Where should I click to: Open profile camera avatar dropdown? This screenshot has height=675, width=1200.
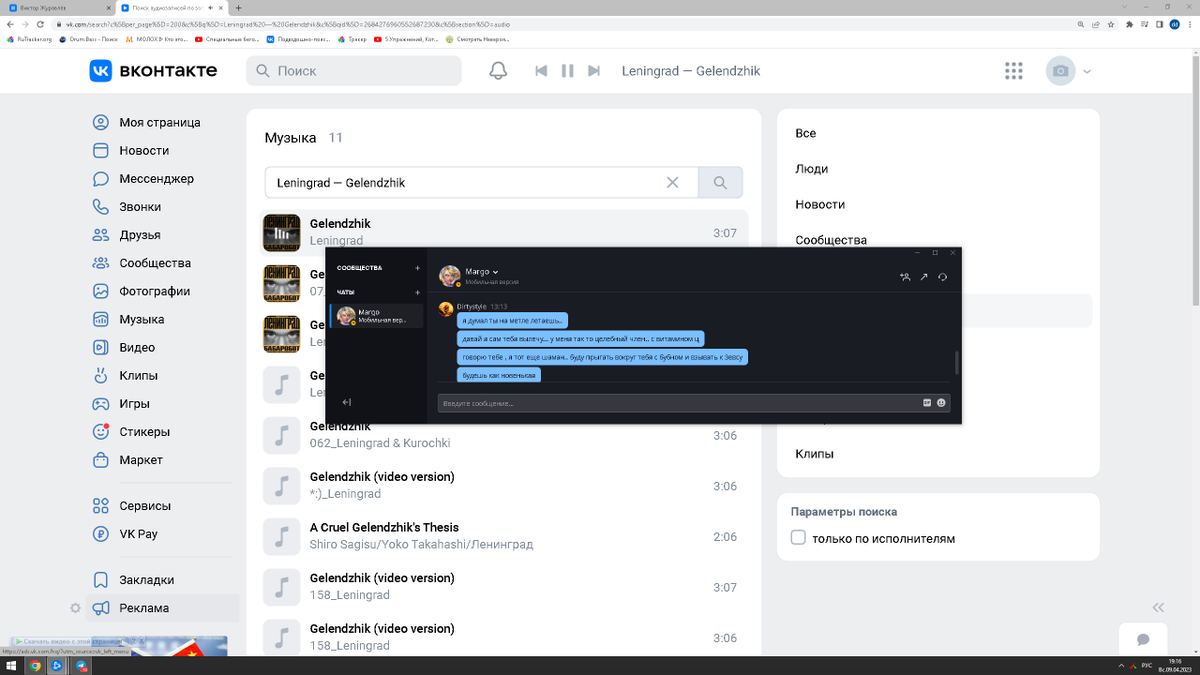coord(1069,71)
